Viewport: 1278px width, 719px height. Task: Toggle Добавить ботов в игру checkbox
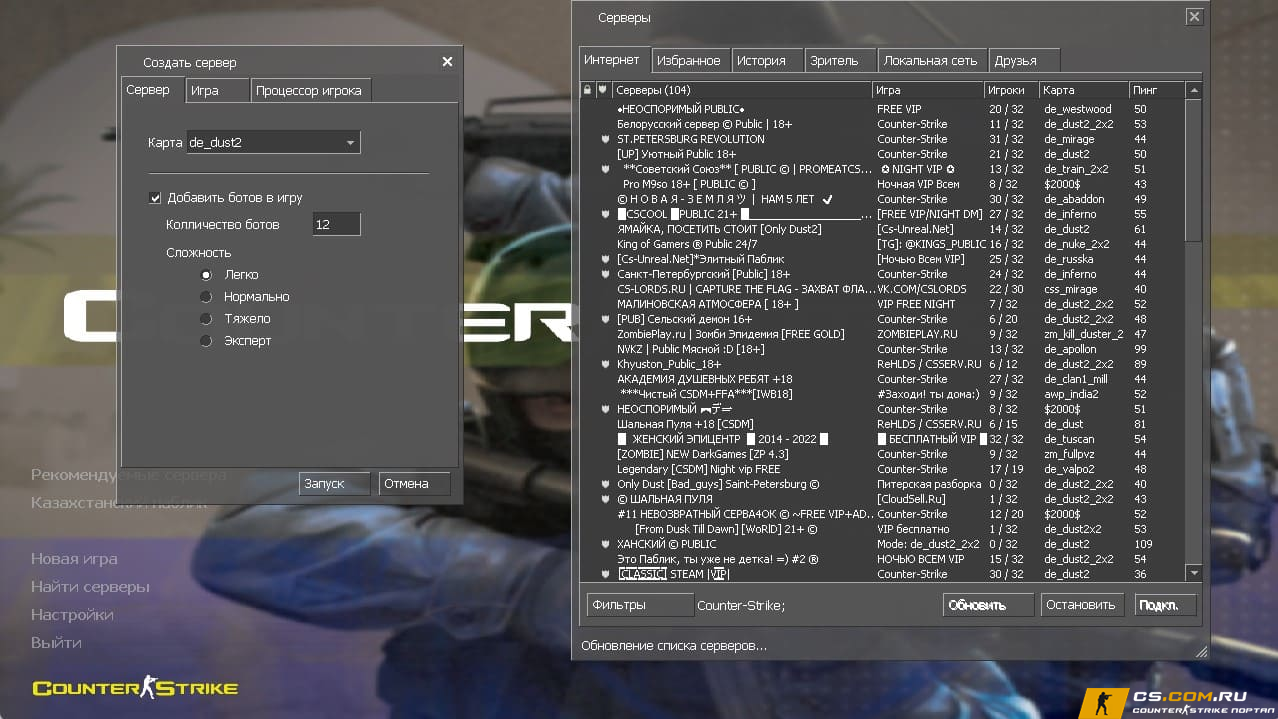click(155, 198)
